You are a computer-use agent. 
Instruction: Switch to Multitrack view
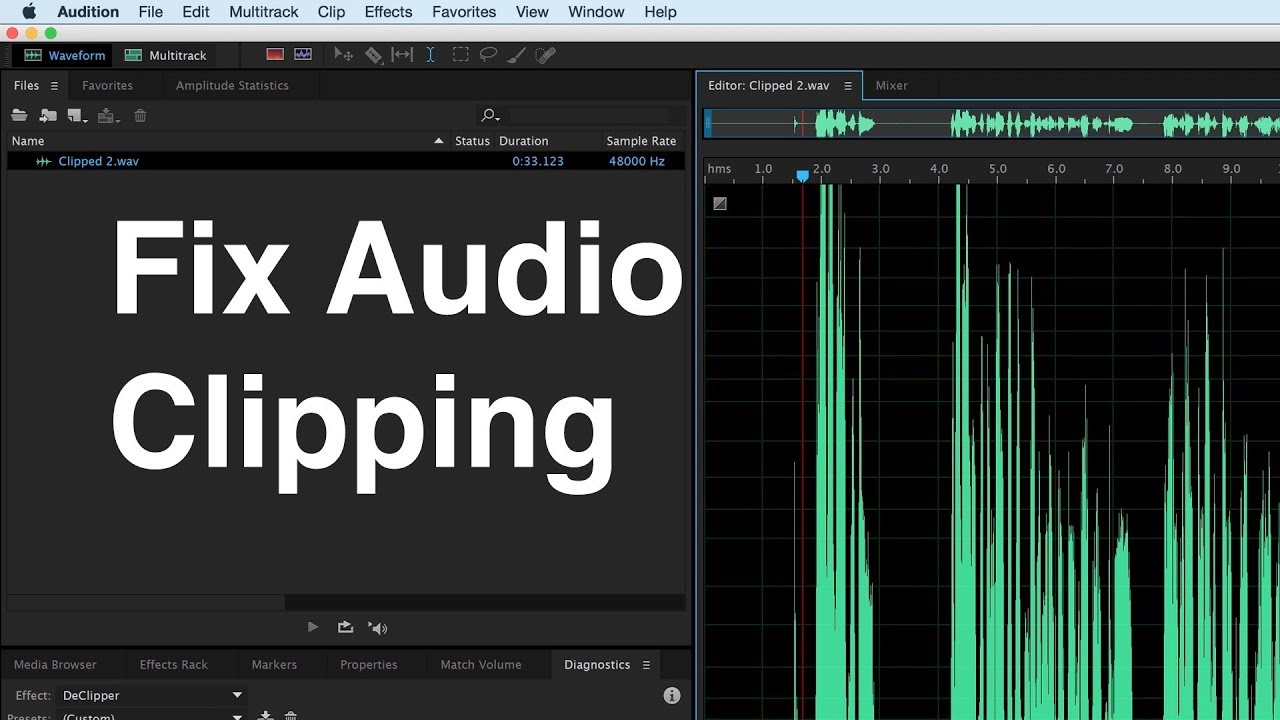tap(166, 55)
